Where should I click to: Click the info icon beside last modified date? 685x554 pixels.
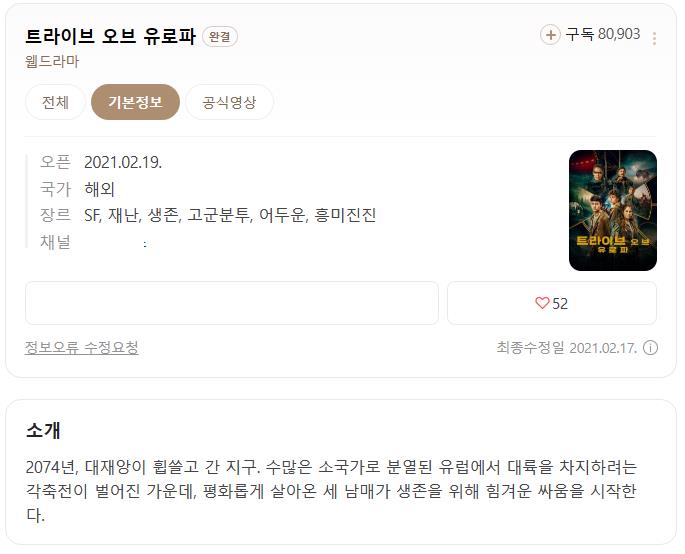(650, 348)
